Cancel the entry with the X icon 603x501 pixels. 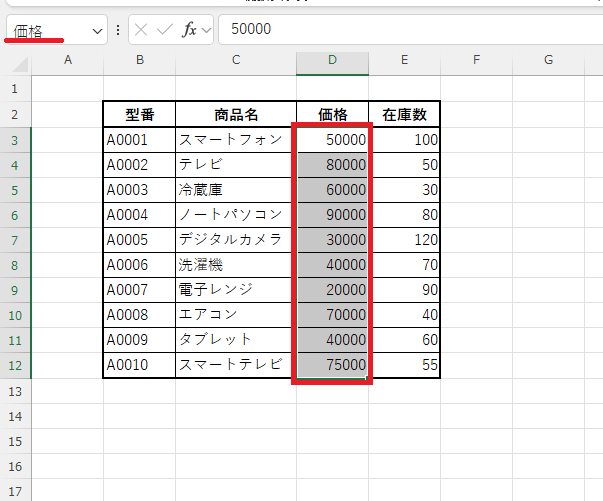141,30
